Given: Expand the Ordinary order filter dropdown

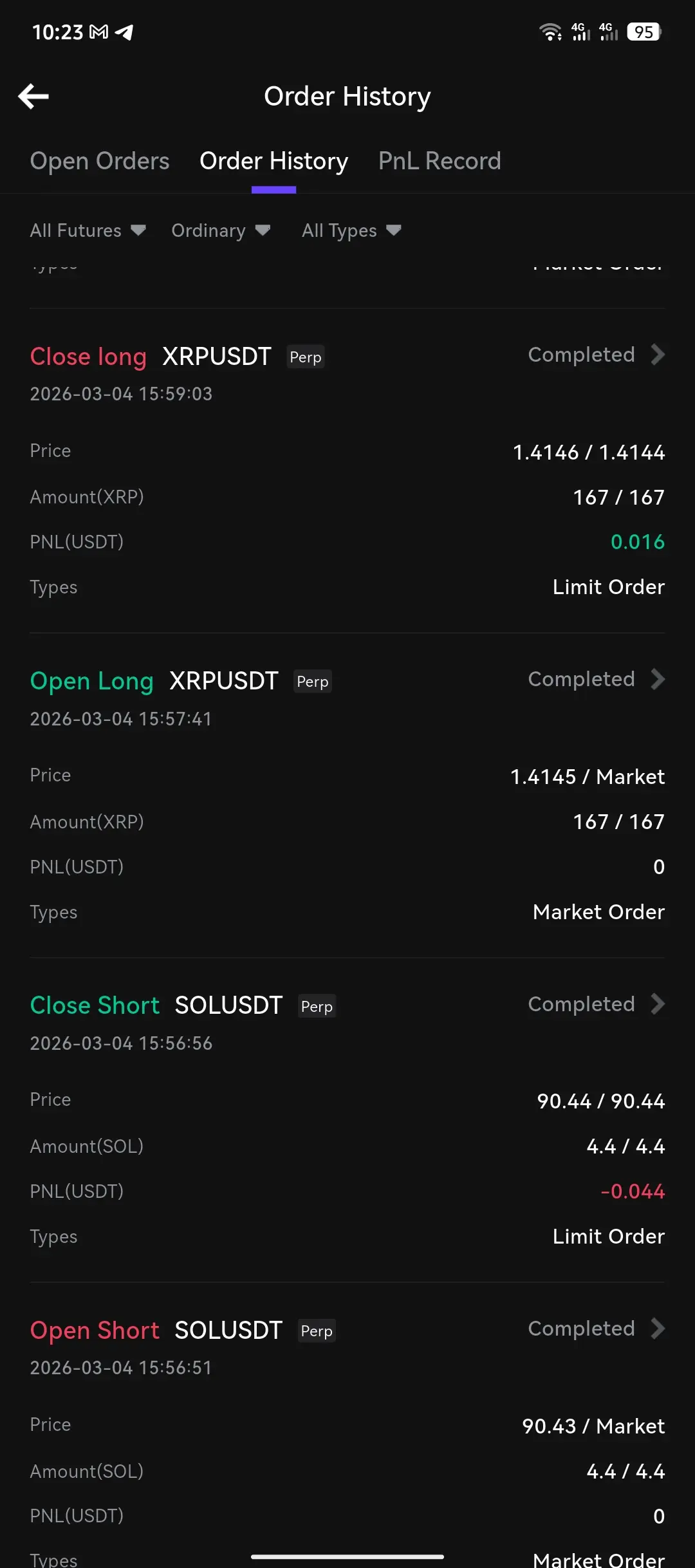Looking at the screenshot, I should (220, 230).
